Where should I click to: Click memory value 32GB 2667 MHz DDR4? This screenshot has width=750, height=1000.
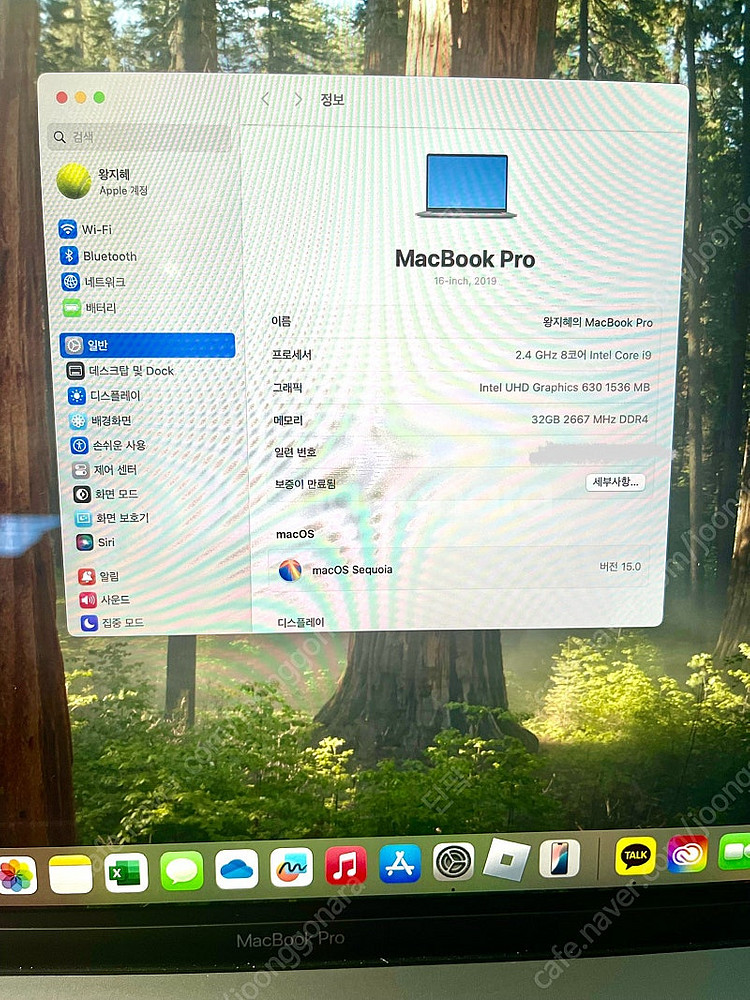coord(589,419)
